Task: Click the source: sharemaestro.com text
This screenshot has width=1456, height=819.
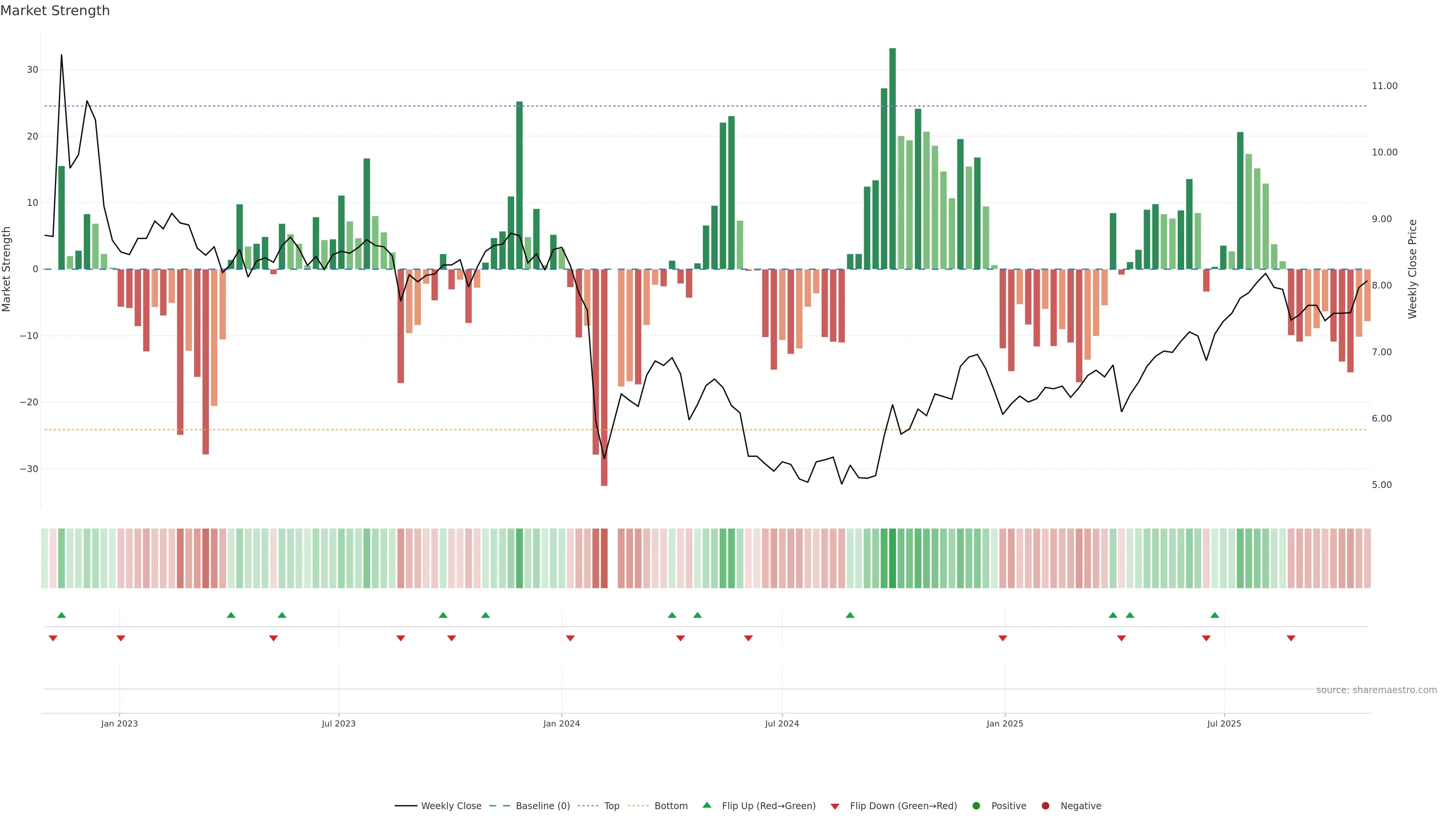Action: [1376, 690]
